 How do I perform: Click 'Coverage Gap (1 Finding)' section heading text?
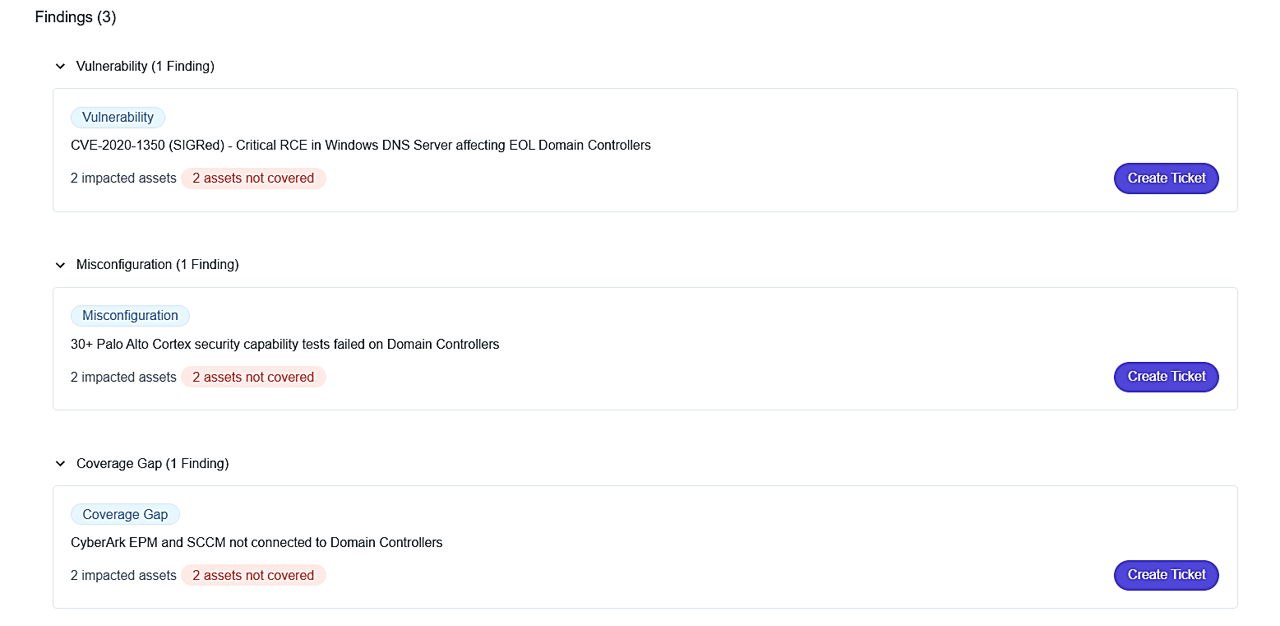[152, 464]
